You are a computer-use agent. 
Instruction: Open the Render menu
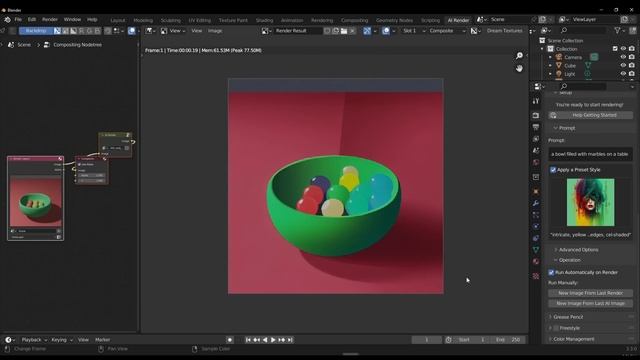(x=50, y=20)
